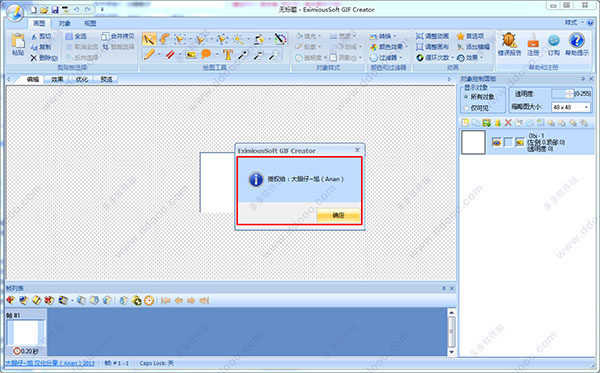Viewport: 600px width, 373px height.
Task: Go to first frame arrow
Action: coord(165,300)
